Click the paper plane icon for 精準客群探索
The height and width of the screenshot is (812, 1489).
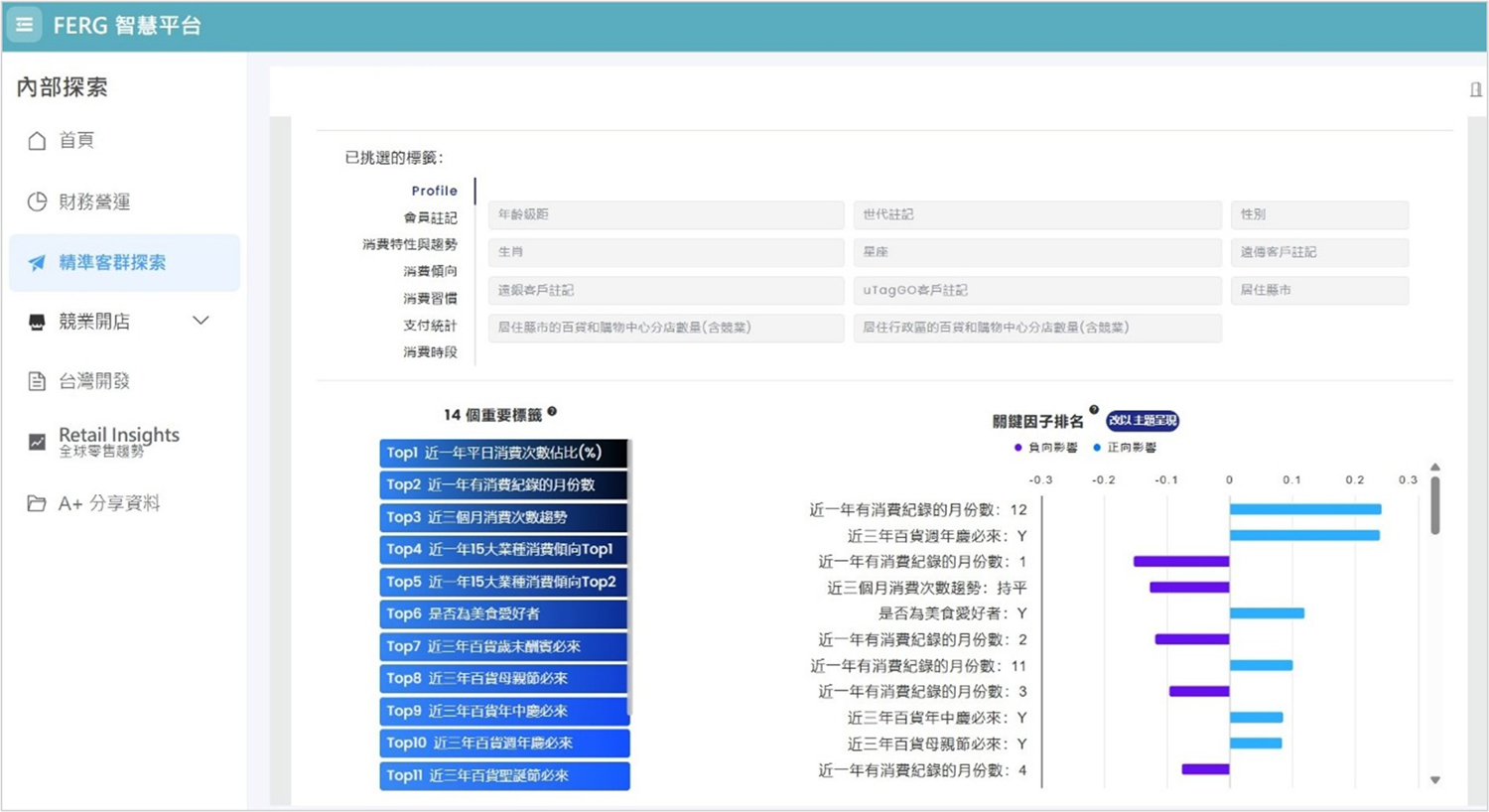(x=37, y=263)
